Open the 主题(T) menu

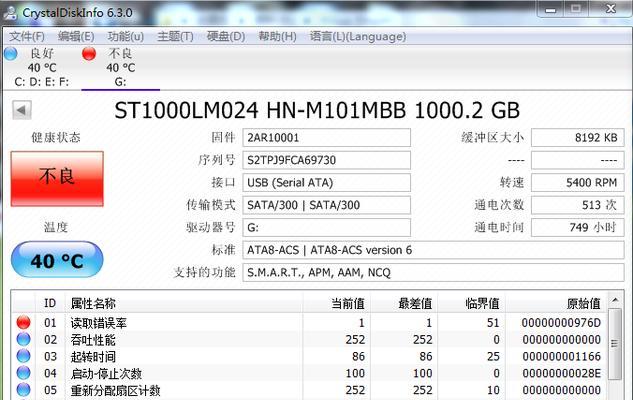175,37
